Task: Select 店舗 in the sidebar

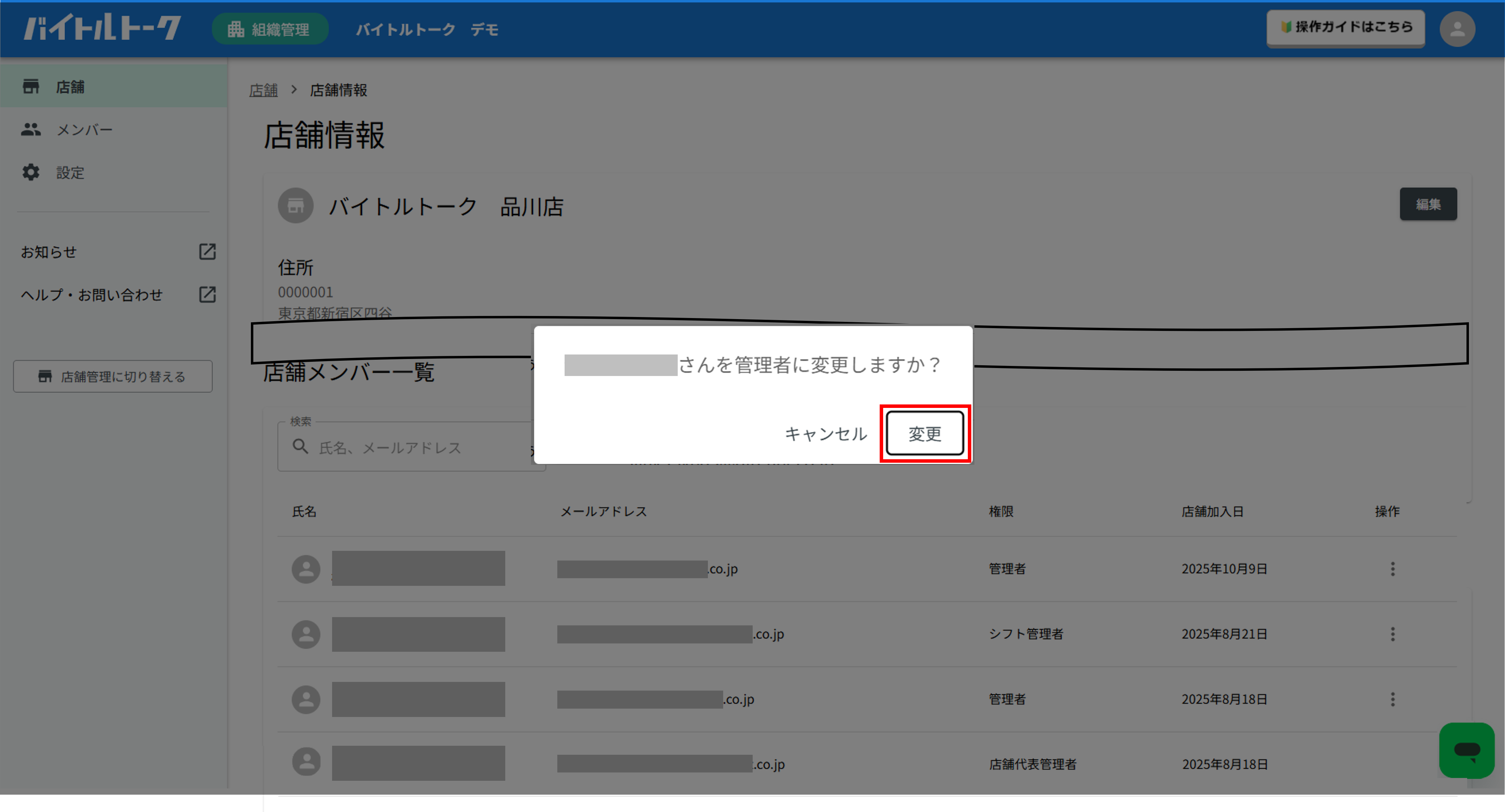Action: click(114, 86)
